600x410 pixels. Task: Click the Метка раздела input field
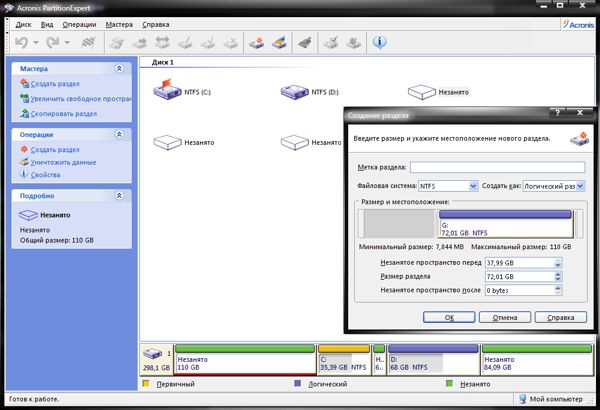pos(497,167)
